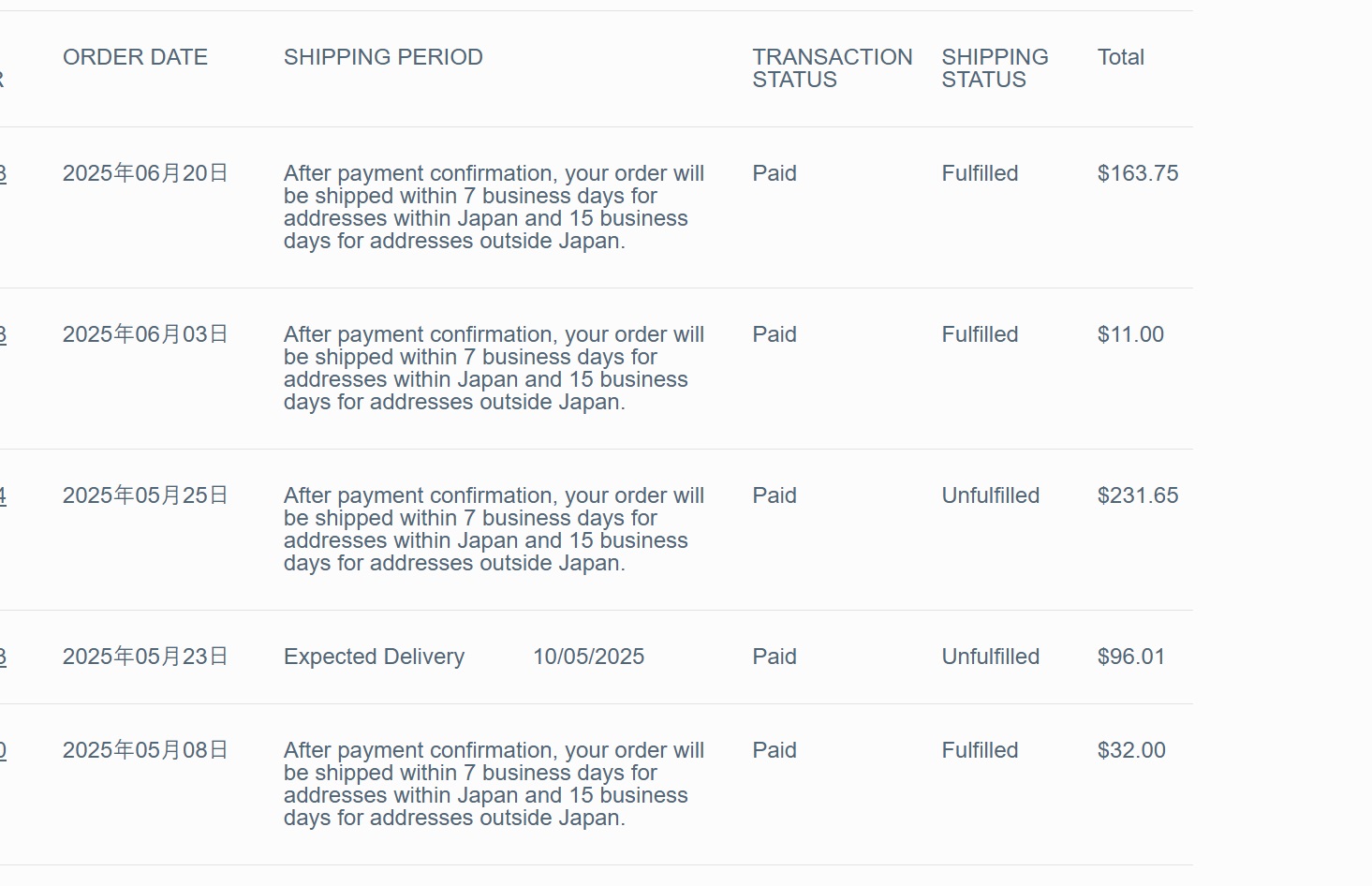Image resolution: width=1372 pixels, height=886 pixels.
Task: Click the $96.01 order total
Action: (x=1130, y=657)
